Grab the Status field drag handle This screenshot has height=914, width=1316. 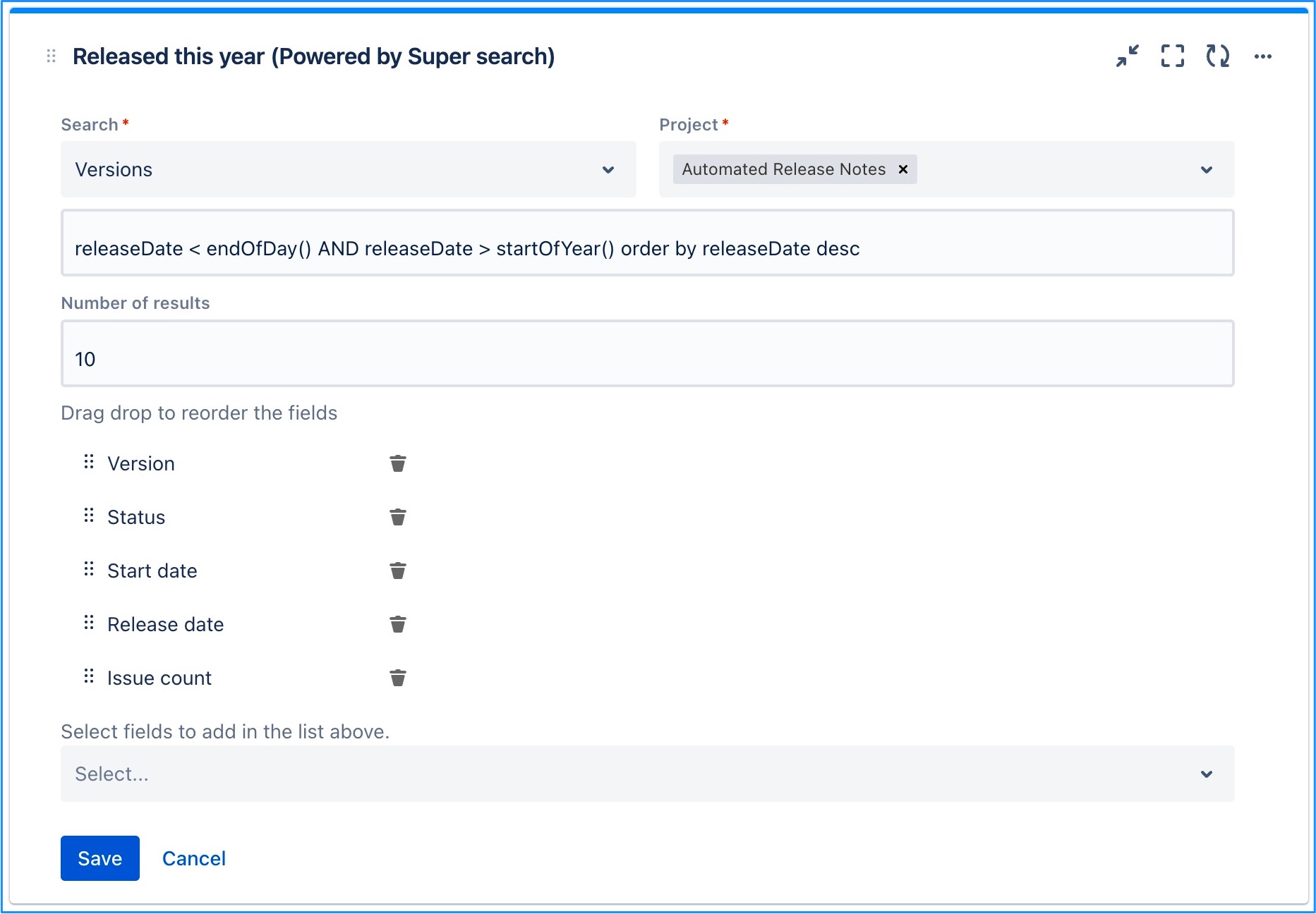89,516
